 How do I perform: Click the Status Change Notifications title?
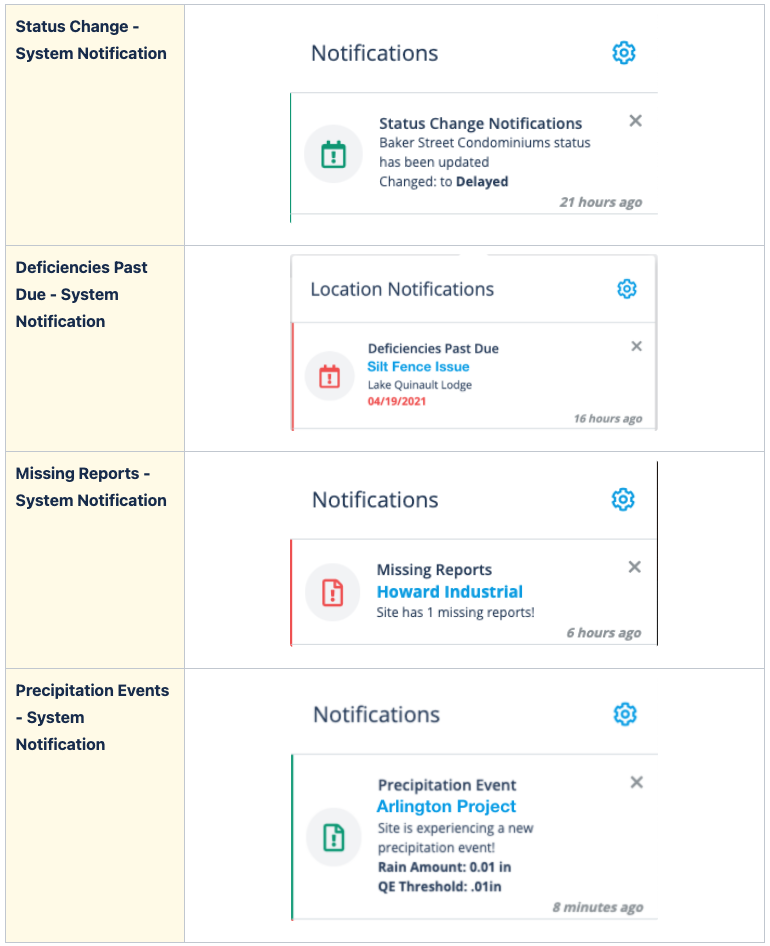[x=480, y=124]
